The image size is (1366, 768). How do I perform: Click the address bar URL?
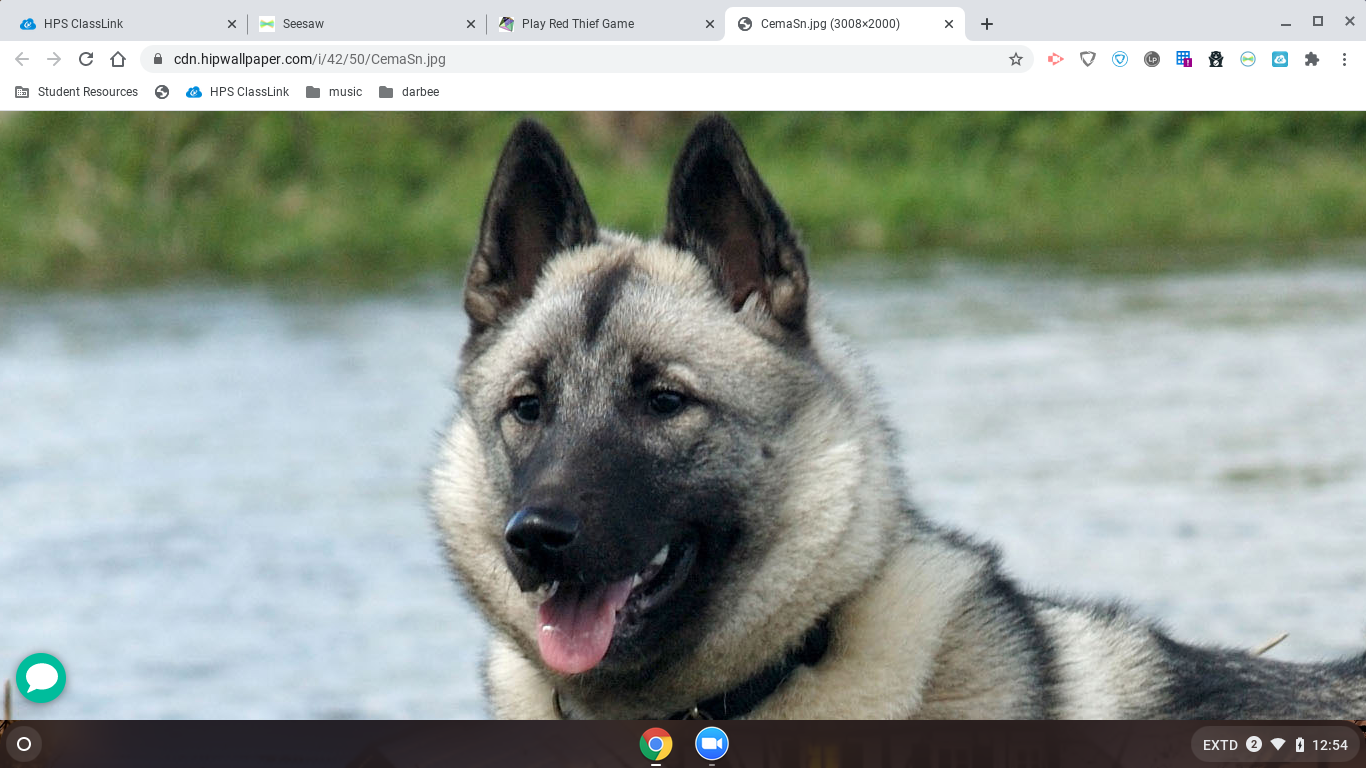(x=310, y=59)
